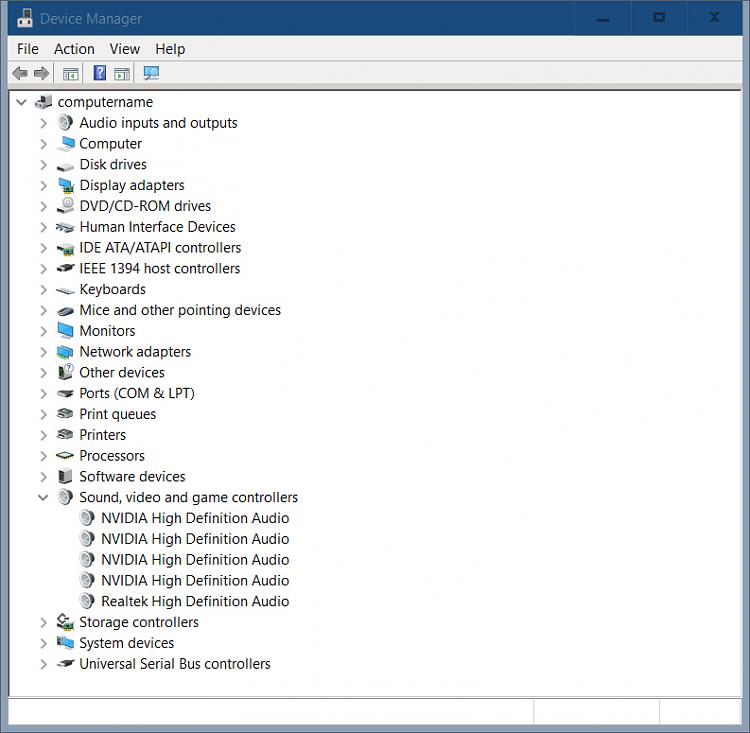The image size is (750, 733).
Task: Open the File menu
Action: click(x=28, y=49)
